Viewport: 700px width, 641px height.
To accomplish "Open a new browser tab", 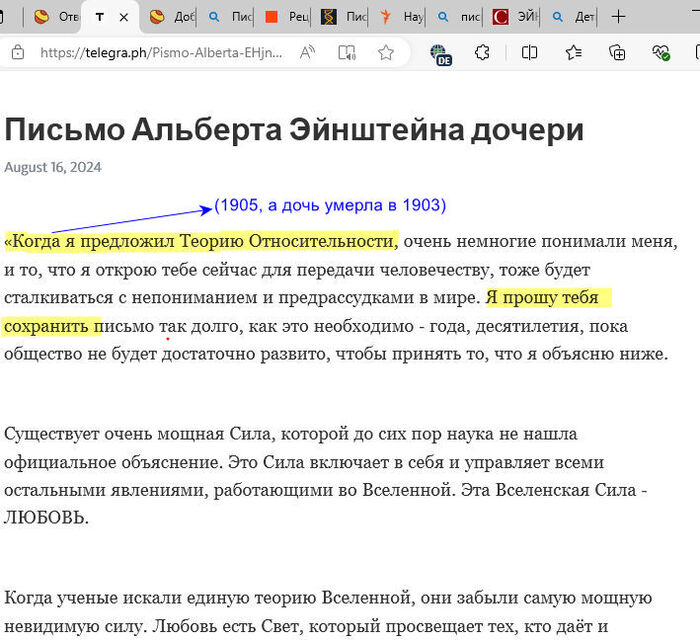I will pyautogui.click(x=619, y=17).
